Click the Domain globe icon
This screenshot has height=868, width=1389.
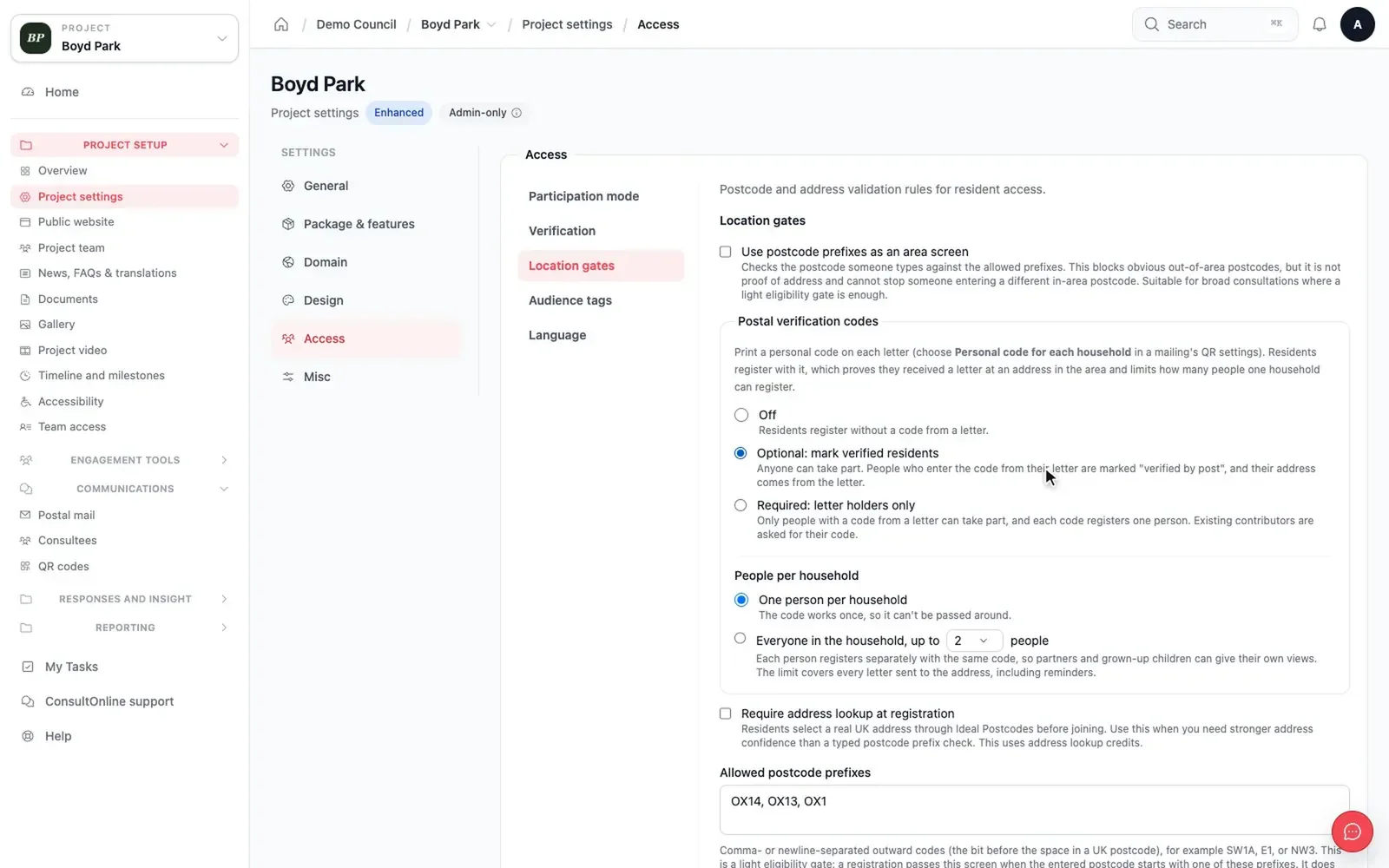288,262
